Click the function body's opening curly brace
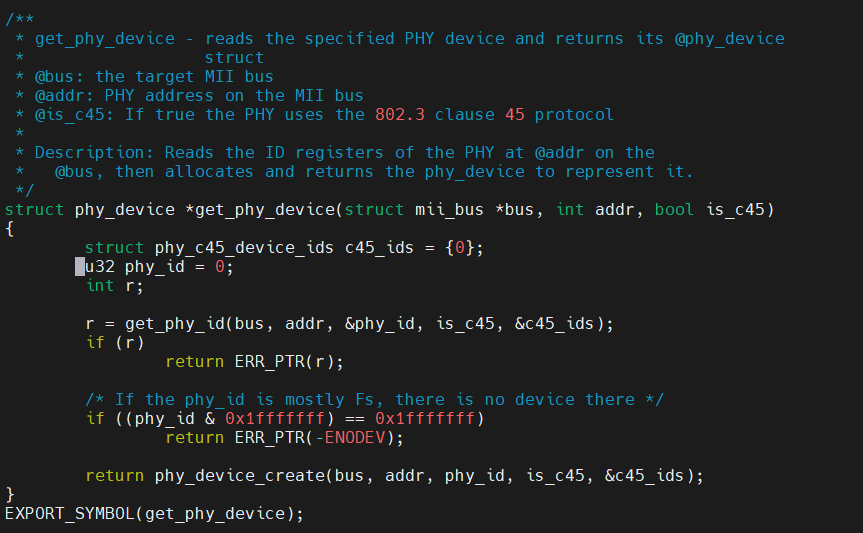Viewport: 863px width, 533px height. (x=10, y=228)
